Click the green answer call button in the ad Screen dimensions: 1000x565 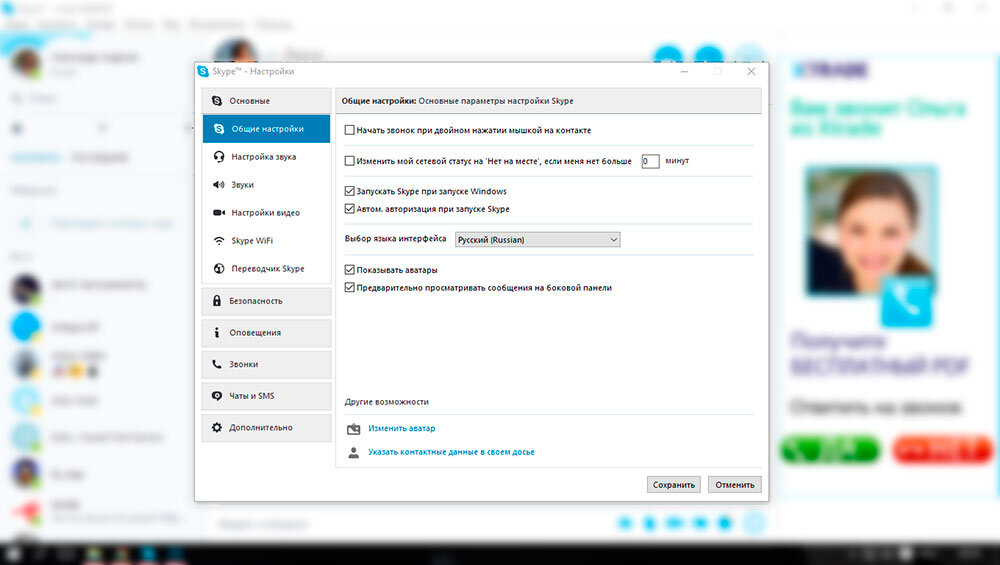coord(830,450)
